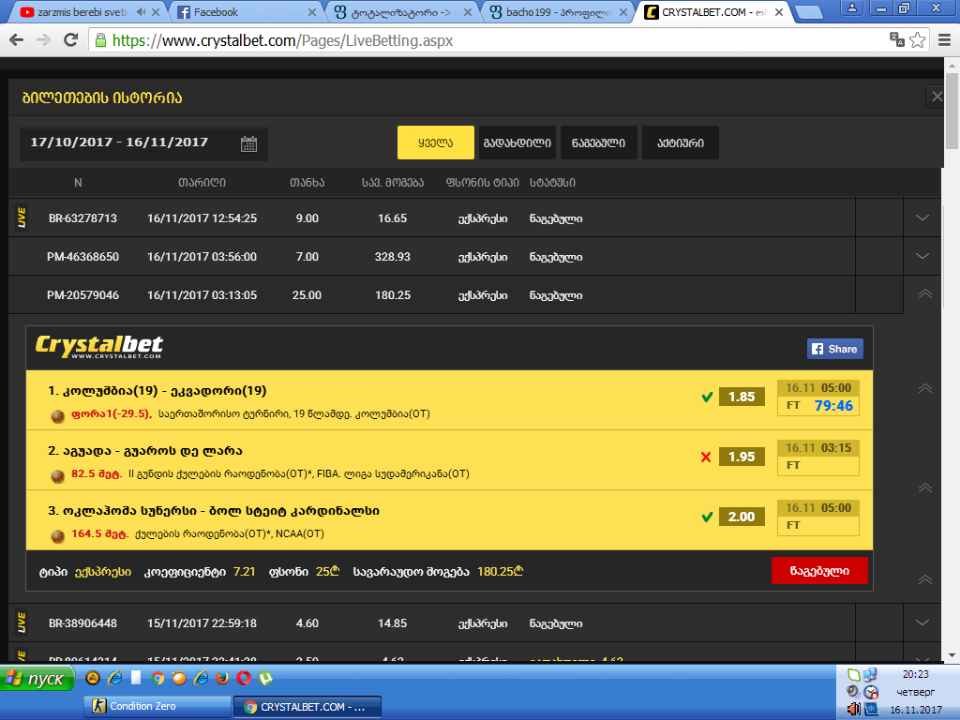Click ticket number PM-46368650
This screenshot has width=960, height=720.
[83, 257]
